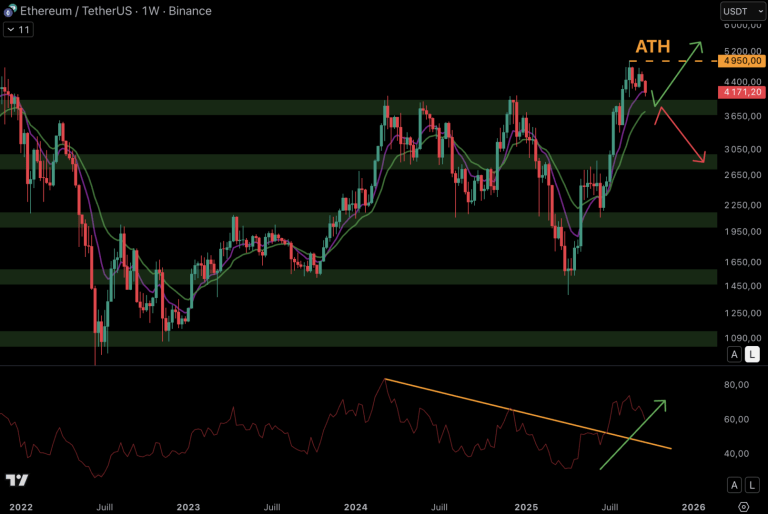
Task: Toggle log scale L on price pane
Action: click(x=752, y=354)
